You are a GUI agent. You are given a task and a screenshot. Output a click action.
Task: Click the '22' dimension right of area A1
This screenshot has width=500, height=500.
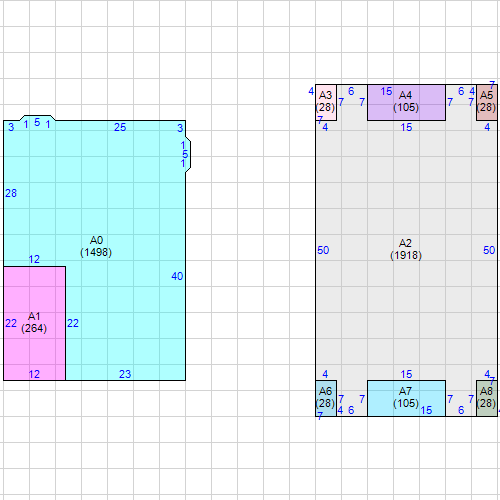(73, 323)
